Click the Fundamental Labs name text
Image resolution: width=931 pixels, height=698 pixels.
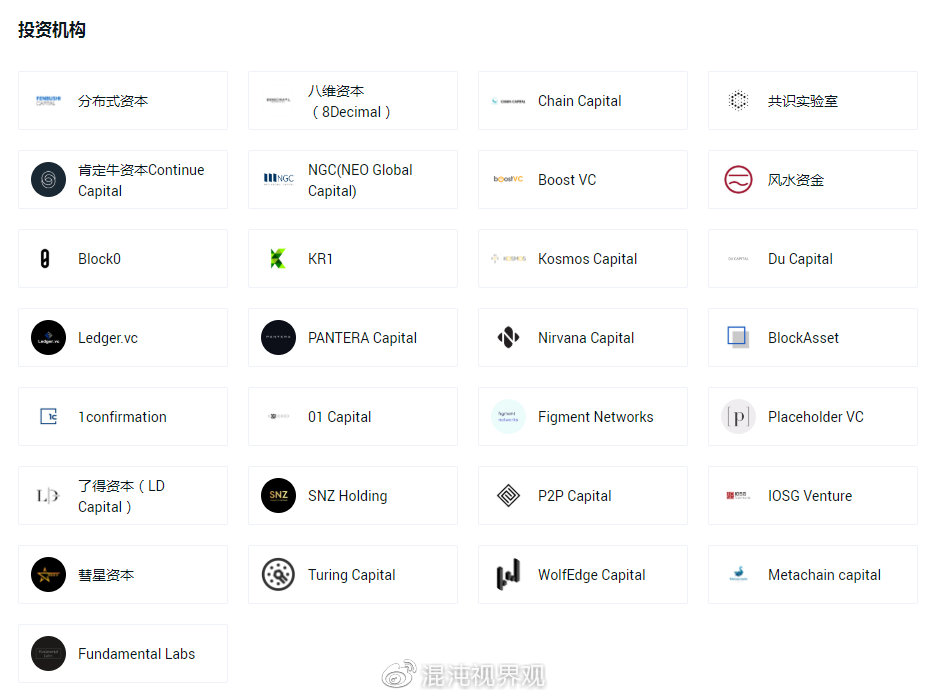(137, 654)
